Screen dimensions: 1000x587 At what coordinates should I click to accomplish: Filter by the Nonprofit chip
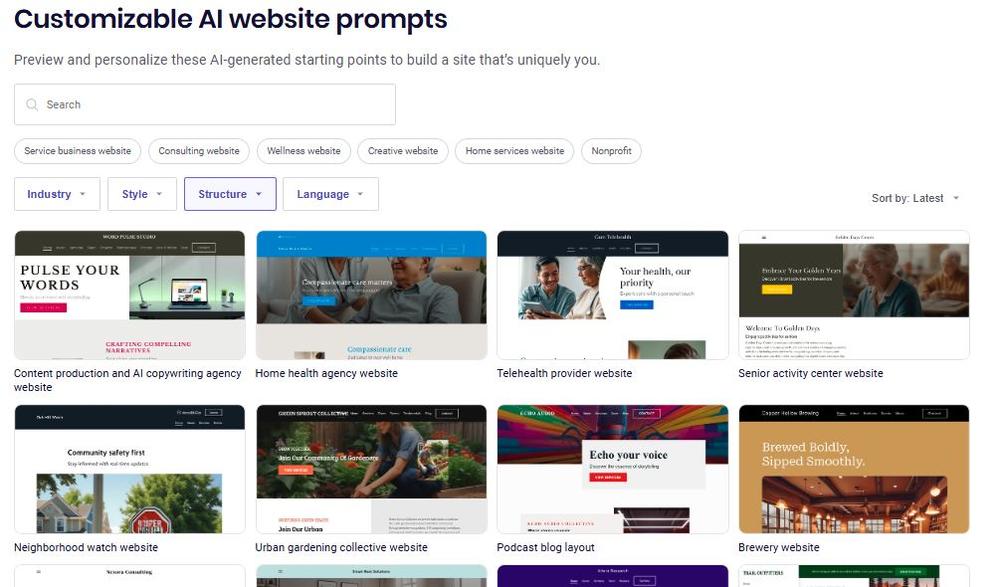pos(611,151)
